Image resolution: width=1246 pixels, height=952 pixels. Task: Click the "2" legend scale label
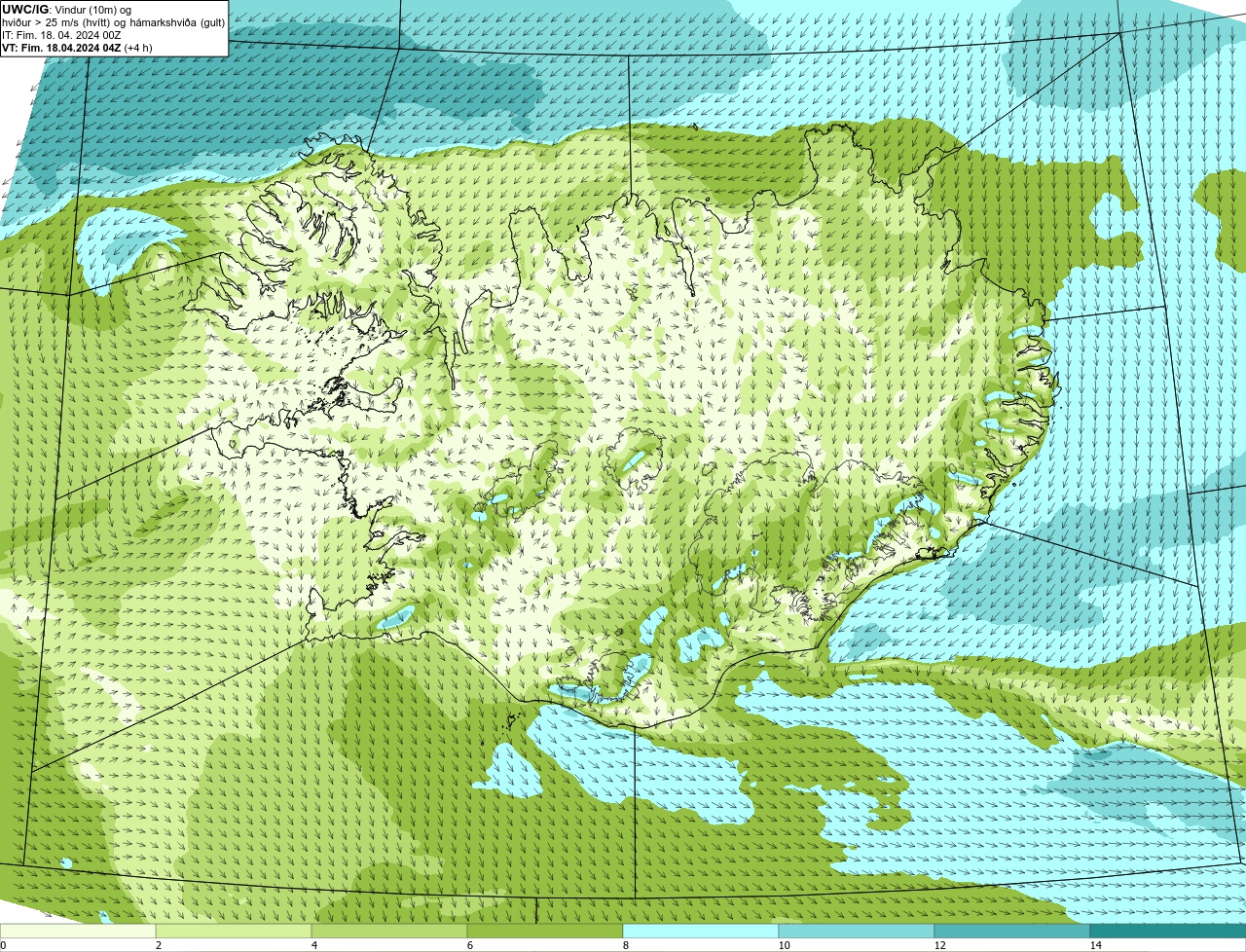[x=158, y=945]
